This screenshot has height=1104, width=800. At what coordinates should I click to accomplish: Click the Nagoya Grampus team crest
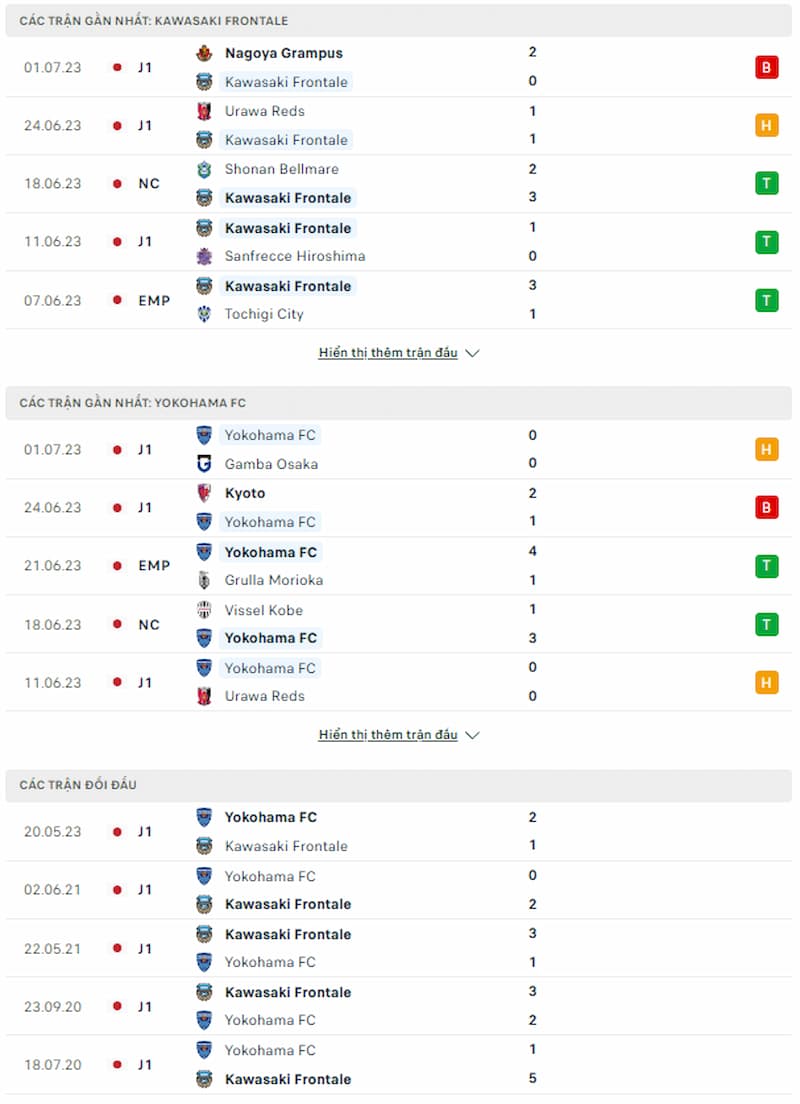click(204, 53)
